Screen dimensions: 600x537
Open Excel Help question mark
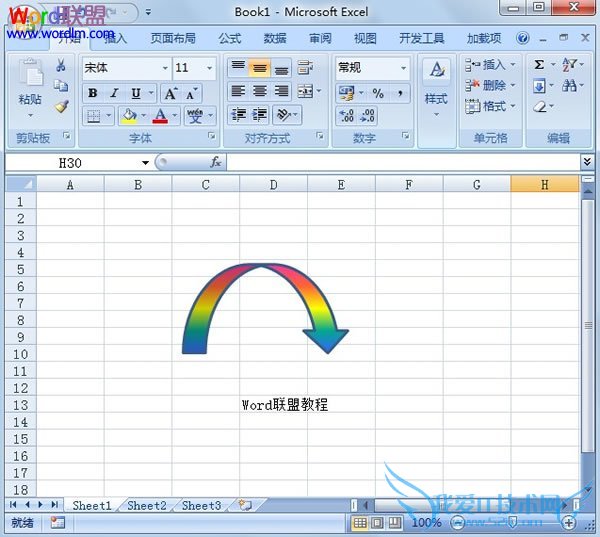pyautogui.click(x=522, y=38)
